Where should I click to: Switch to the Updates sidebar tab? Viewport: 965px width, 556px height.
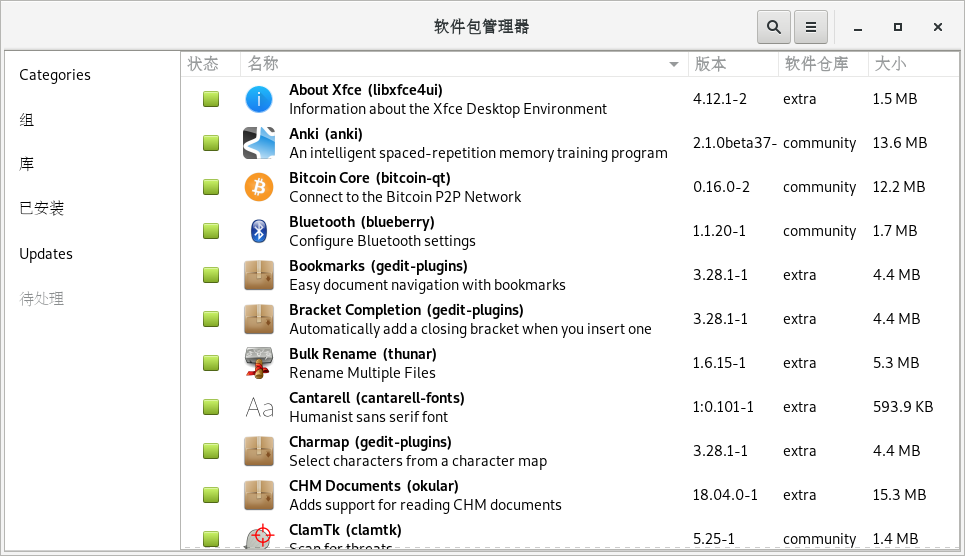(x=46, y=254)
